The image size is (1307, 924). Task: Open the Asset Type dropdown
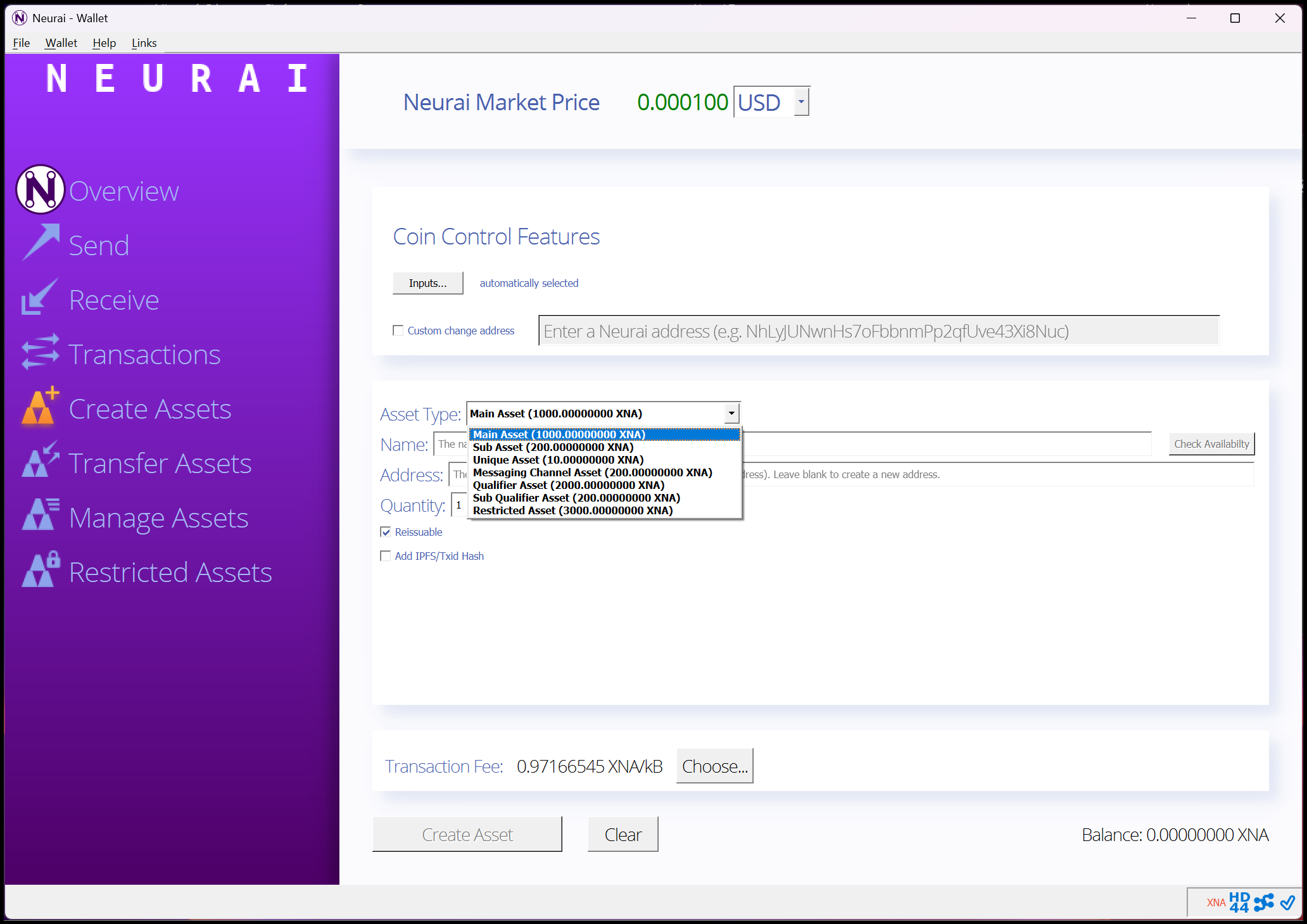pyautogui.click(x=730, y=412)
